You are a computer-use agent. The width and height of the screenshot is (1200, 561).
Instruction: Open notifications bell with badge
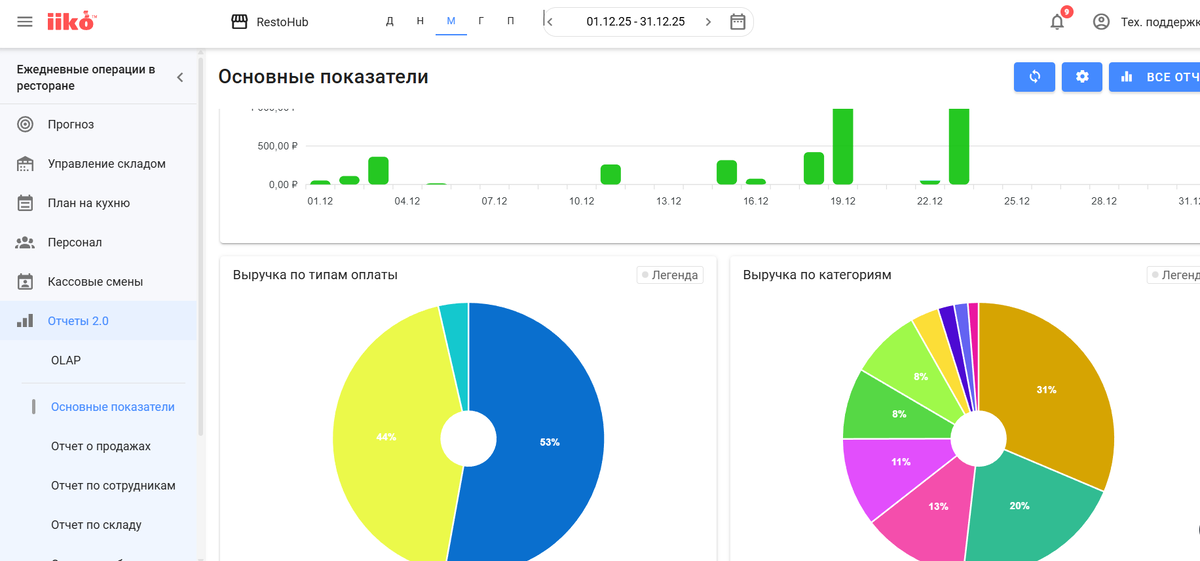click(x=1058, y=20)
